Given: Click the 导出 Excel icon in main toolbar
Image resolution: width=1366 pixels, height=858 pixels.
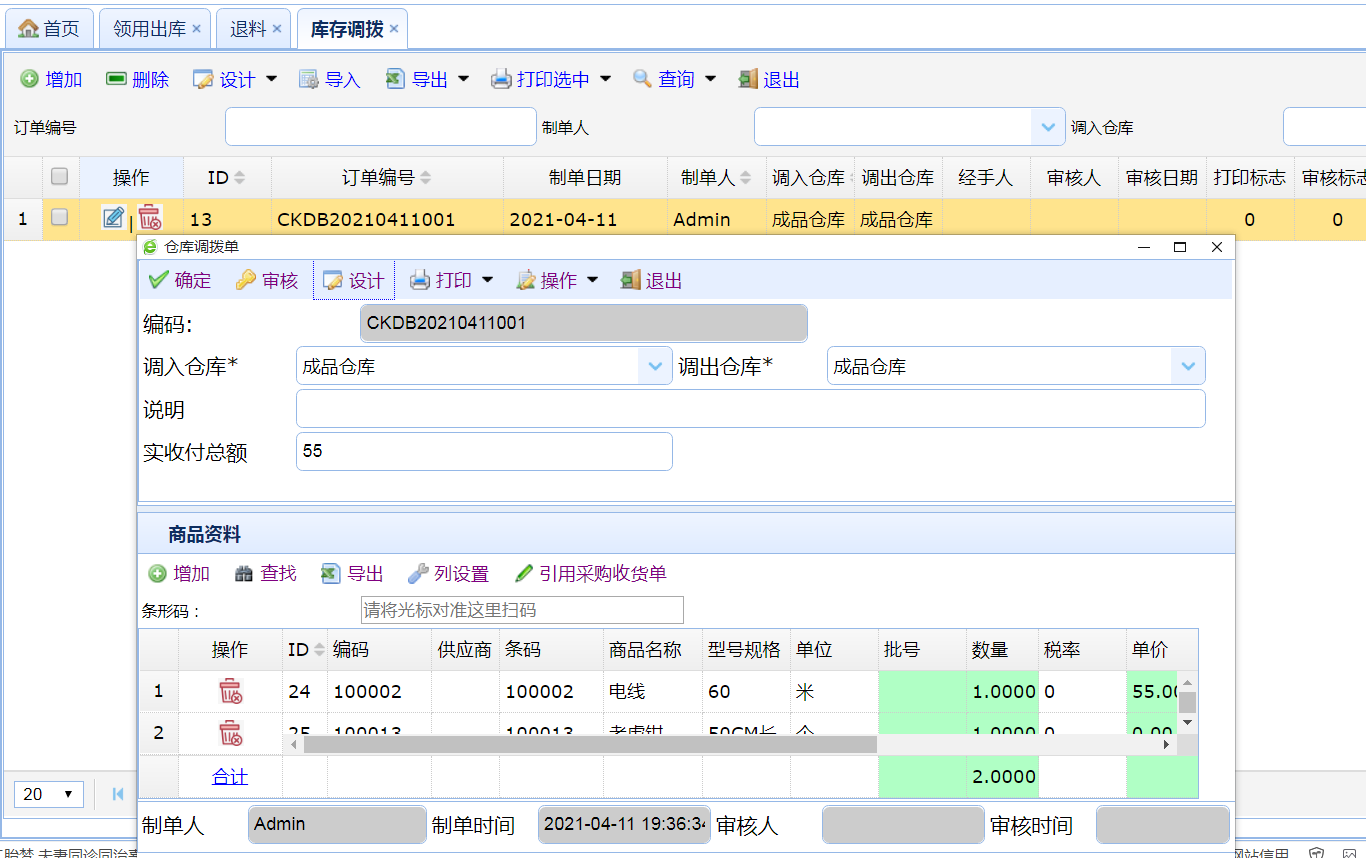Looking at the screenshot, I should click(x=396, y=79).
